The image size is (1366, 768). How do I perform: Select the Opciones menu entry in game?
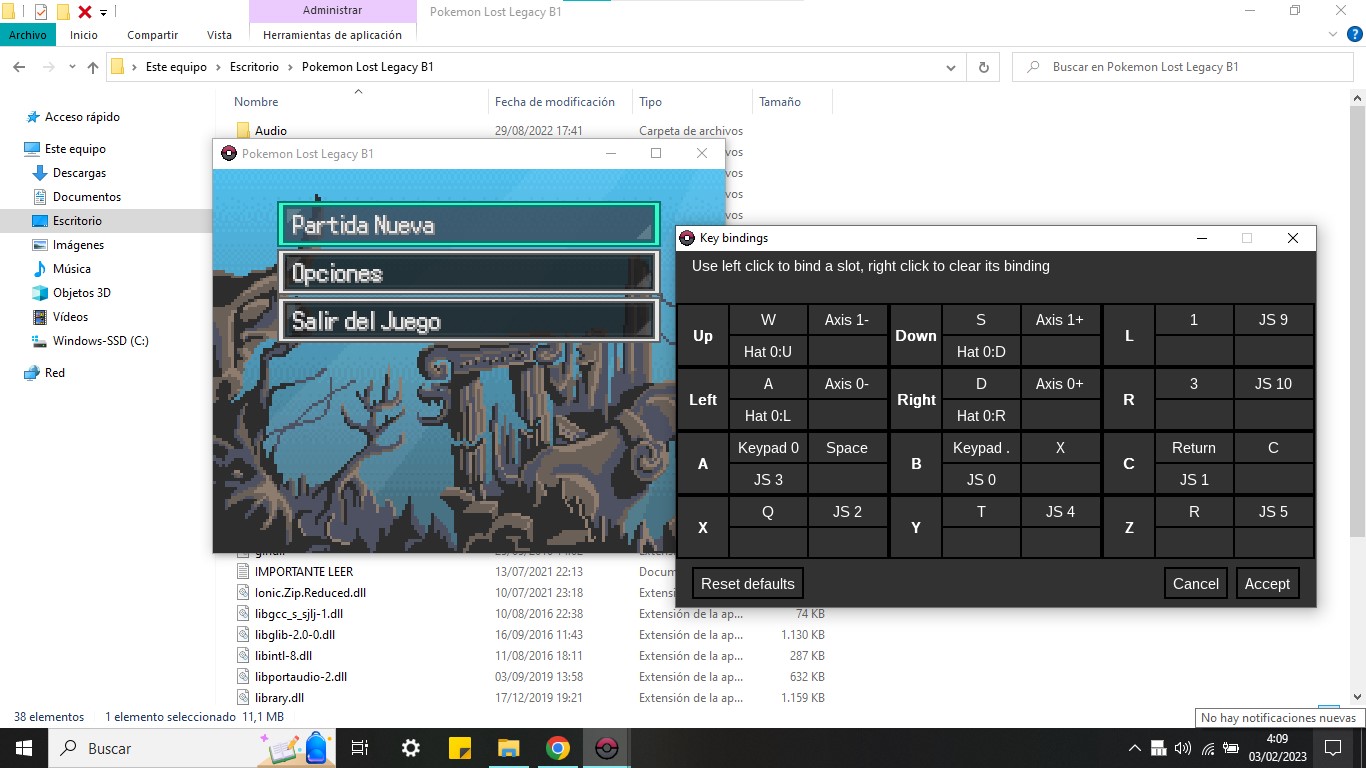pos(468,273)
